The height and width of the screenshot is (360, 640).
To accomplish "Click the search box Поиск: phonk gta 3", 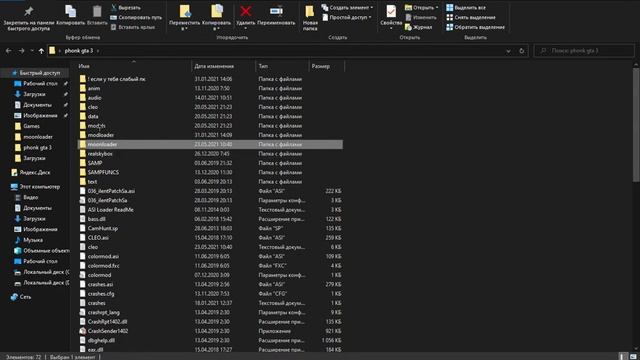I will pos(584,51).
